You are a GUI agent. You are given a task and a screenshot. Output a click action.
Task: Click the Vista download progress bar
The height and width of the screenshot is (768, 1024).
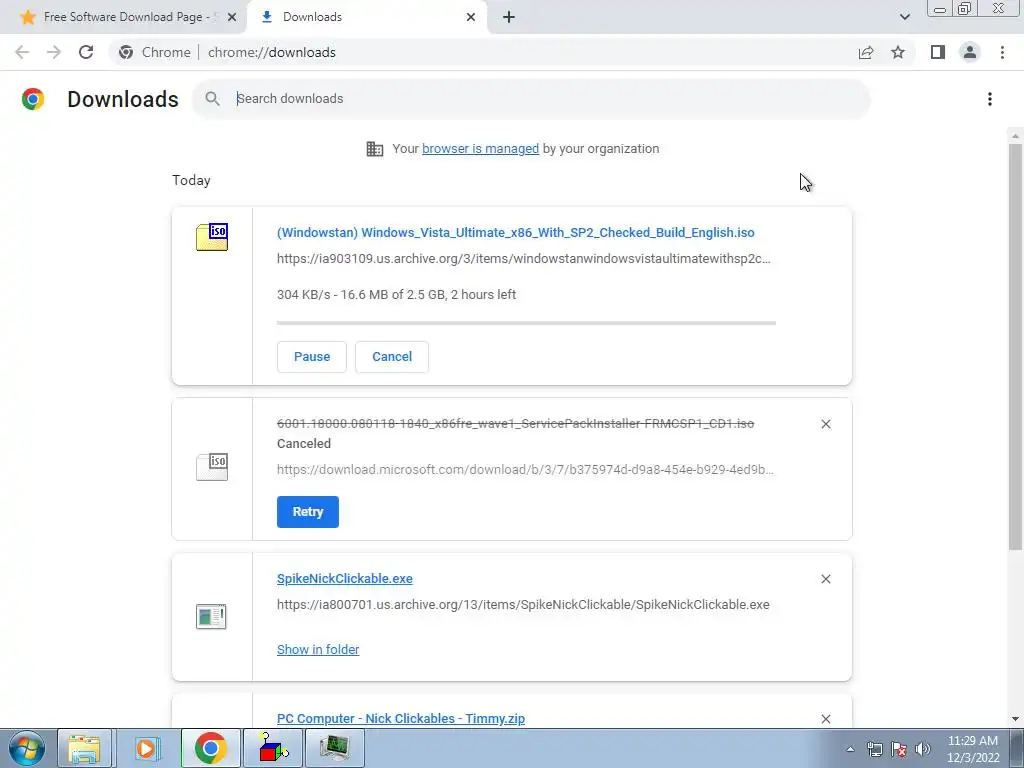click(526, 323)
